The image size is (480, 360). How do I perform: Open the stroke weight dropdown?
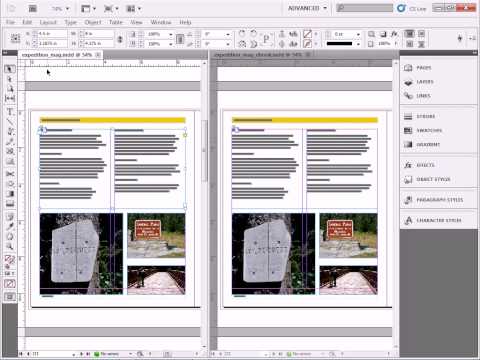[358, 34]
